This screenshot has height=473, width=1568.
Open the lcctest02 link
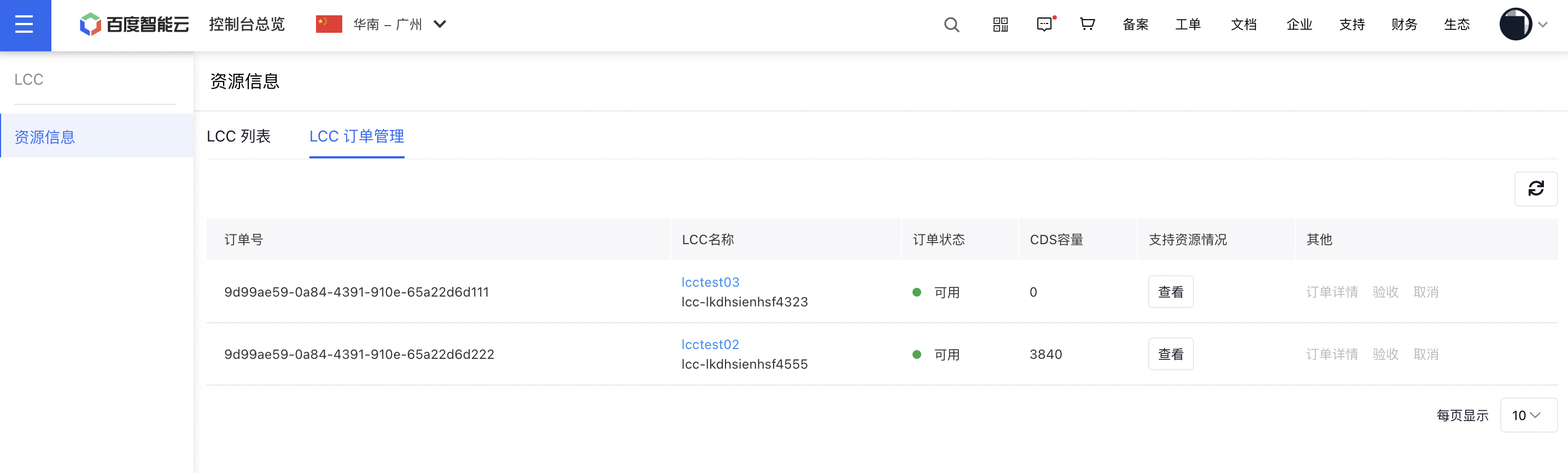point(710,344)
